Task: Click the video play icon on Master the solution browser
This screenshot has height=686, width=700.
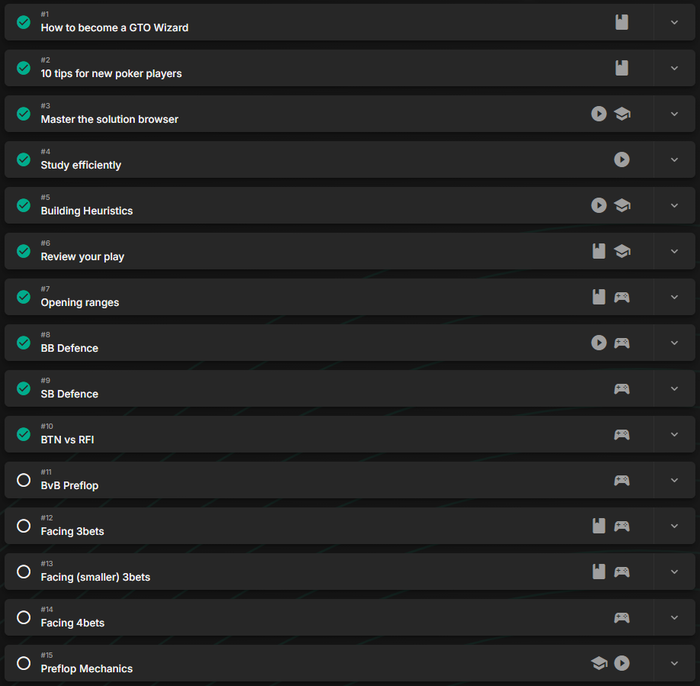Action: [x=599, y=114]
